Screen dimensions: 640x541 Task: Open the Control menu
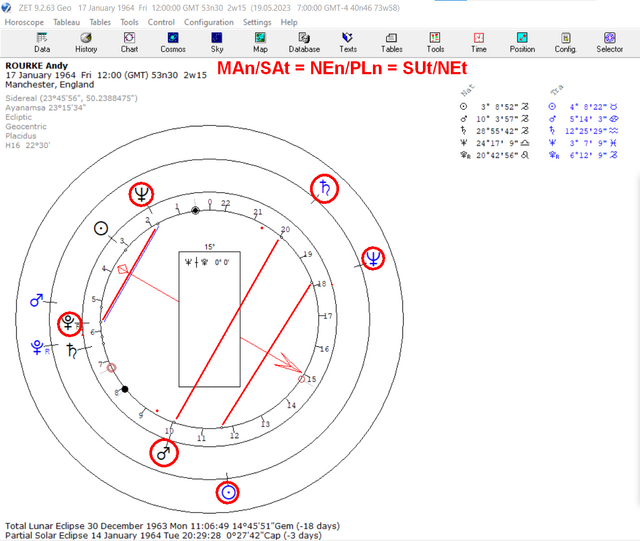click(x=161, y=22)
